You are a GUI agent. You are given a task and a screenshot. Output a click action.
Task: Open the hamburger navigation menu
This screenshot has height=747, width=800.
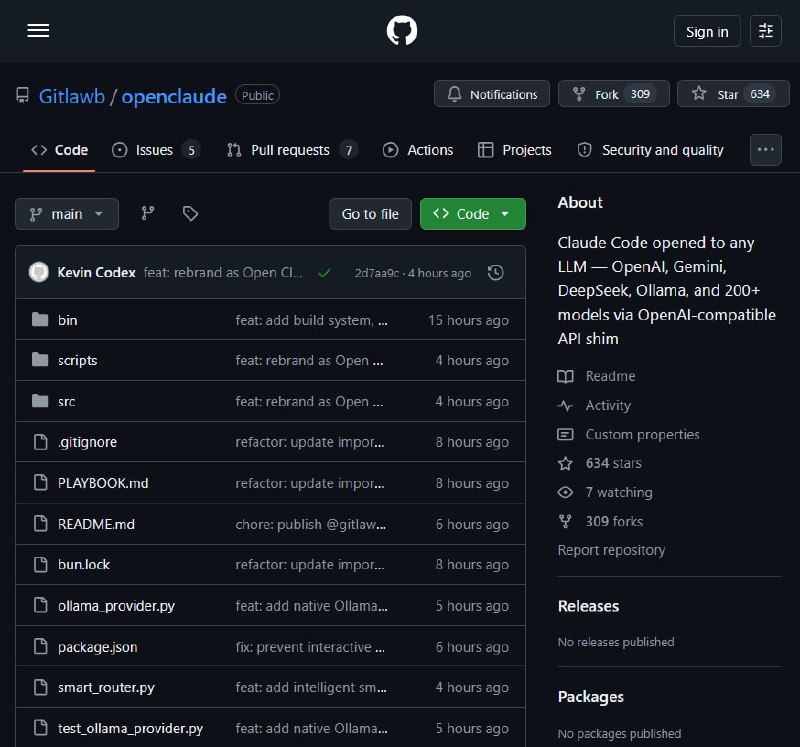(x=38, y=31)
